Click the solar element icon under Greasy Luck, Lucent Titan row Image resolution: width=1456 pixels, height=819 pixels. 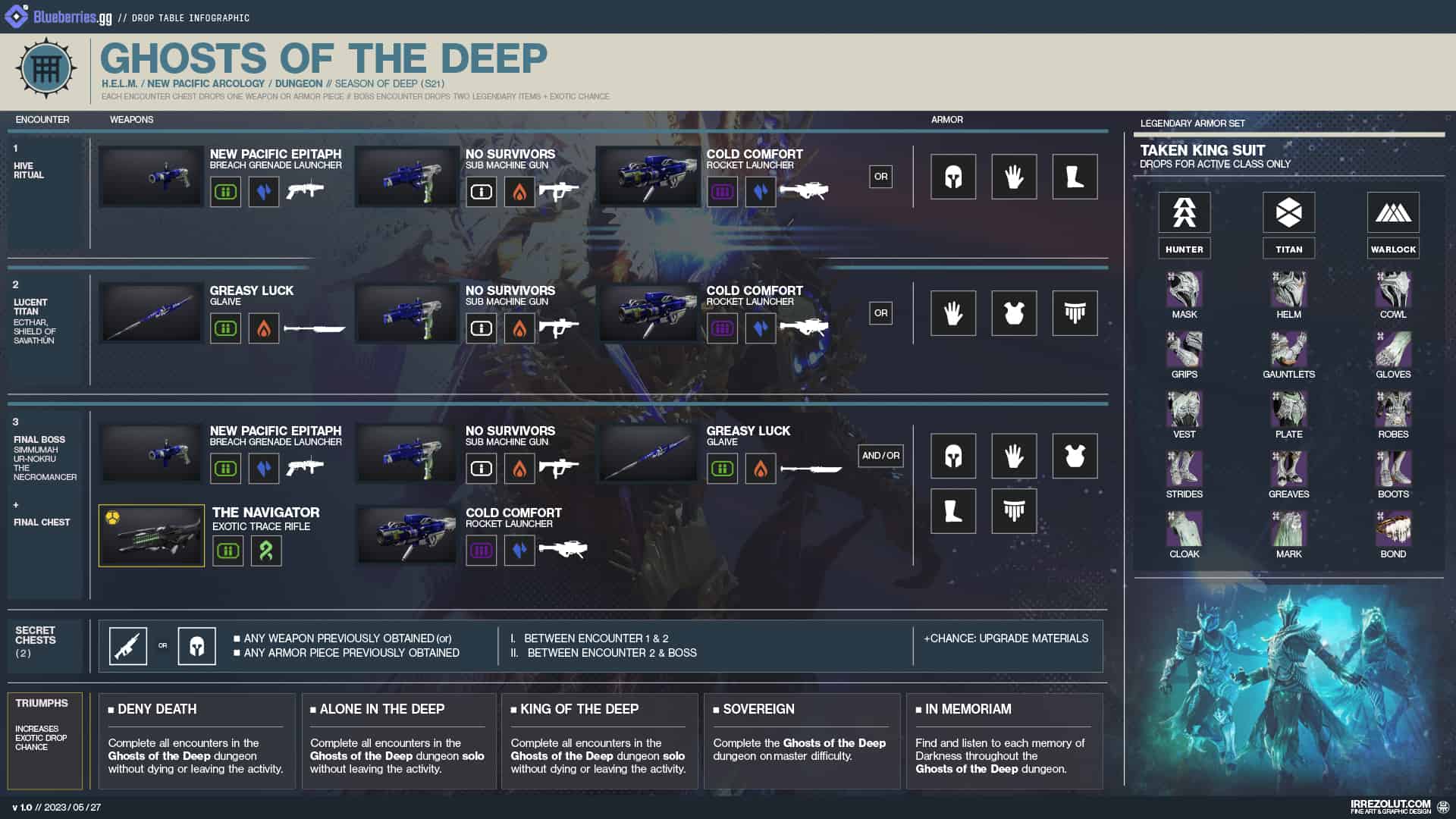264,328
